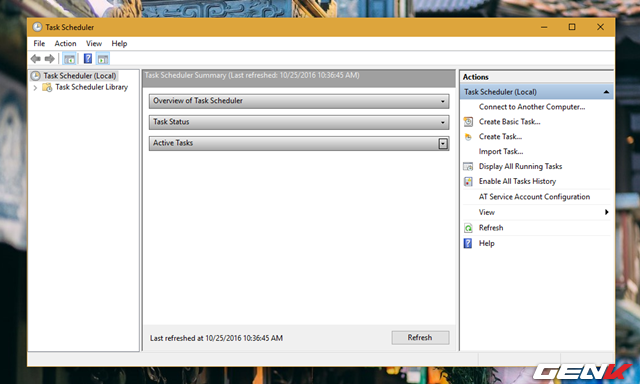Collapse the Task Scheduler (Local) actions group
The image size is (640, 384).
pos(607,92)
